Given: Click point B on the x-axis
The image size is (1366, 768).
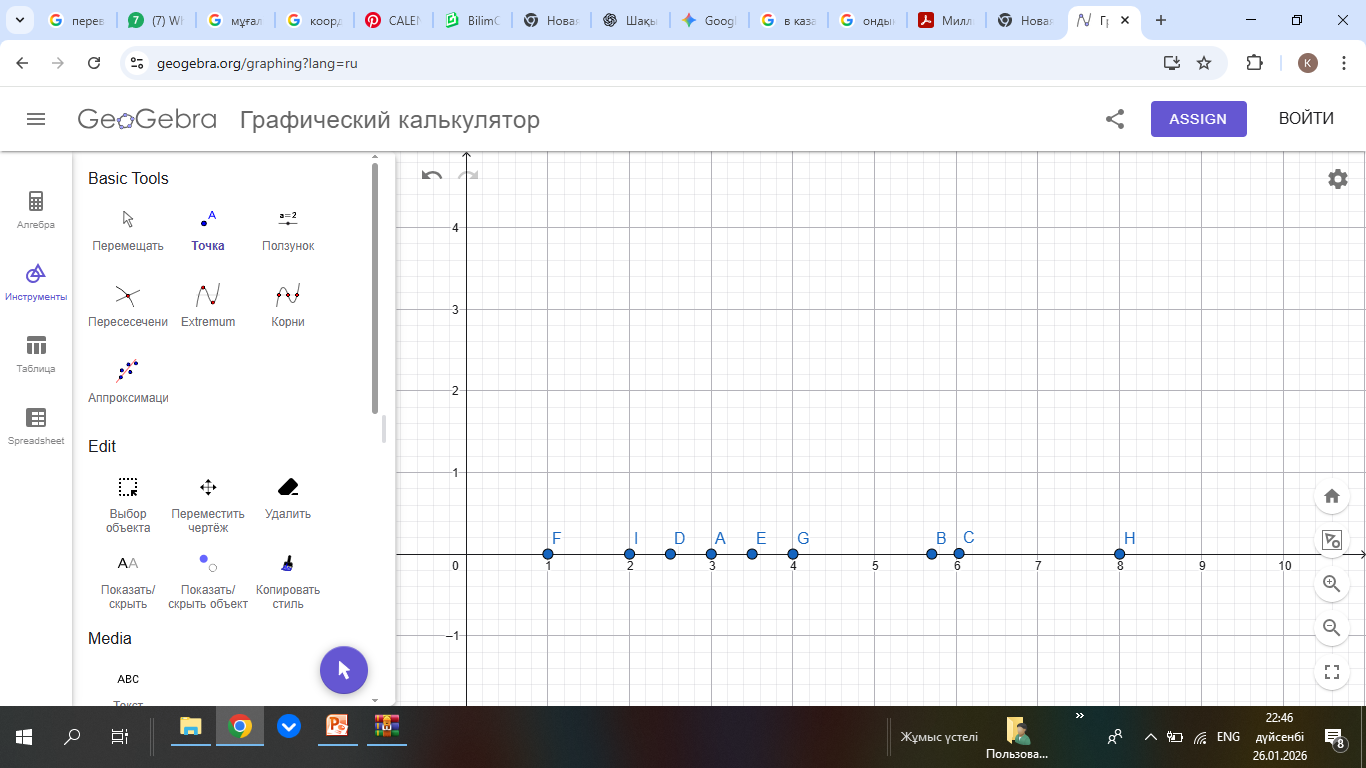Looking at the screenshot, I should point(932,554).
